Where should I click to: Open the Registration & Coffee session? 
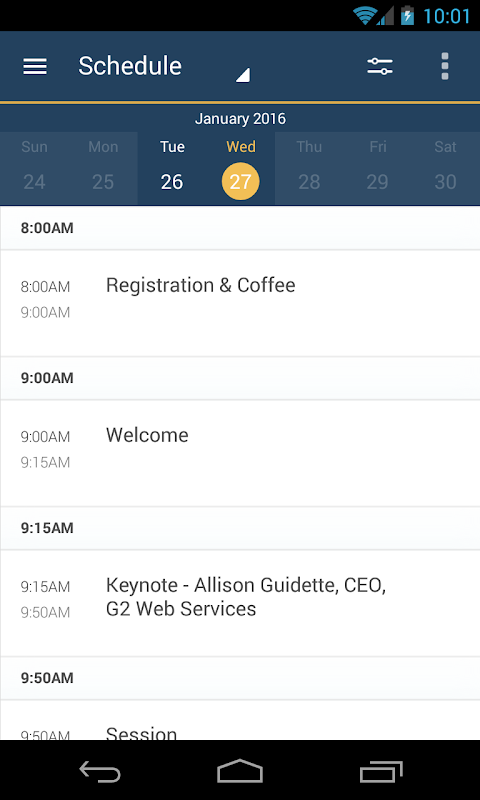coord(240,303)
